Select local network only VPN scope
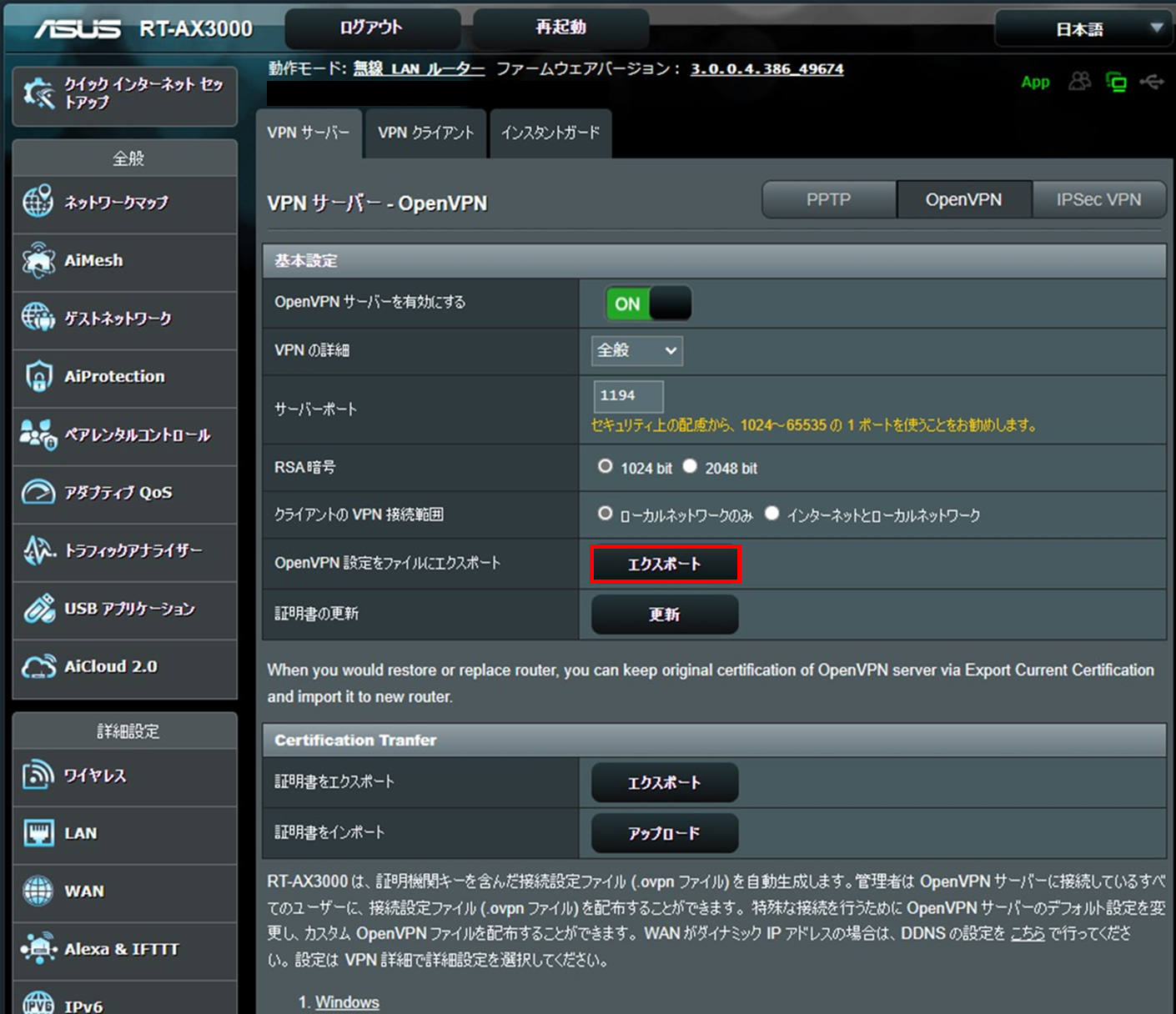This screenshot has height=1014, width=1176. click(606, 514)
